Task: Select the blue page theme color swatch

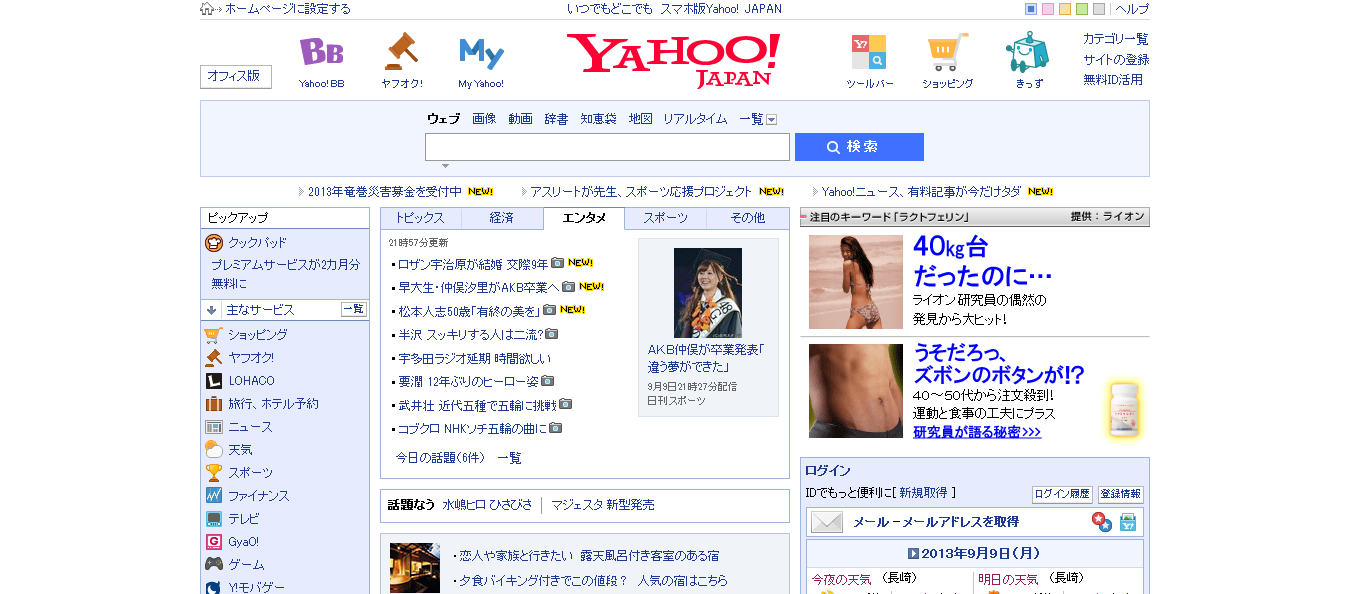Action: pos(1031,9)
